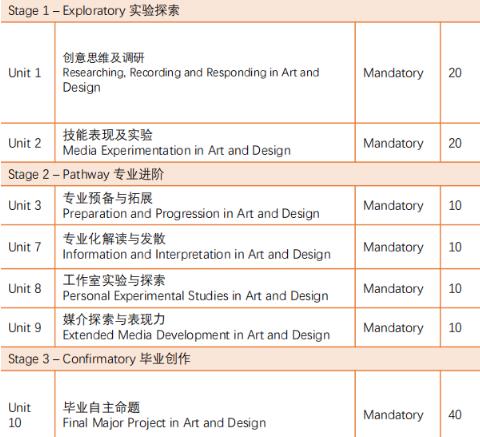Click the Unit 7 label
Screen dimensions: 480x437
coord(25,247)
